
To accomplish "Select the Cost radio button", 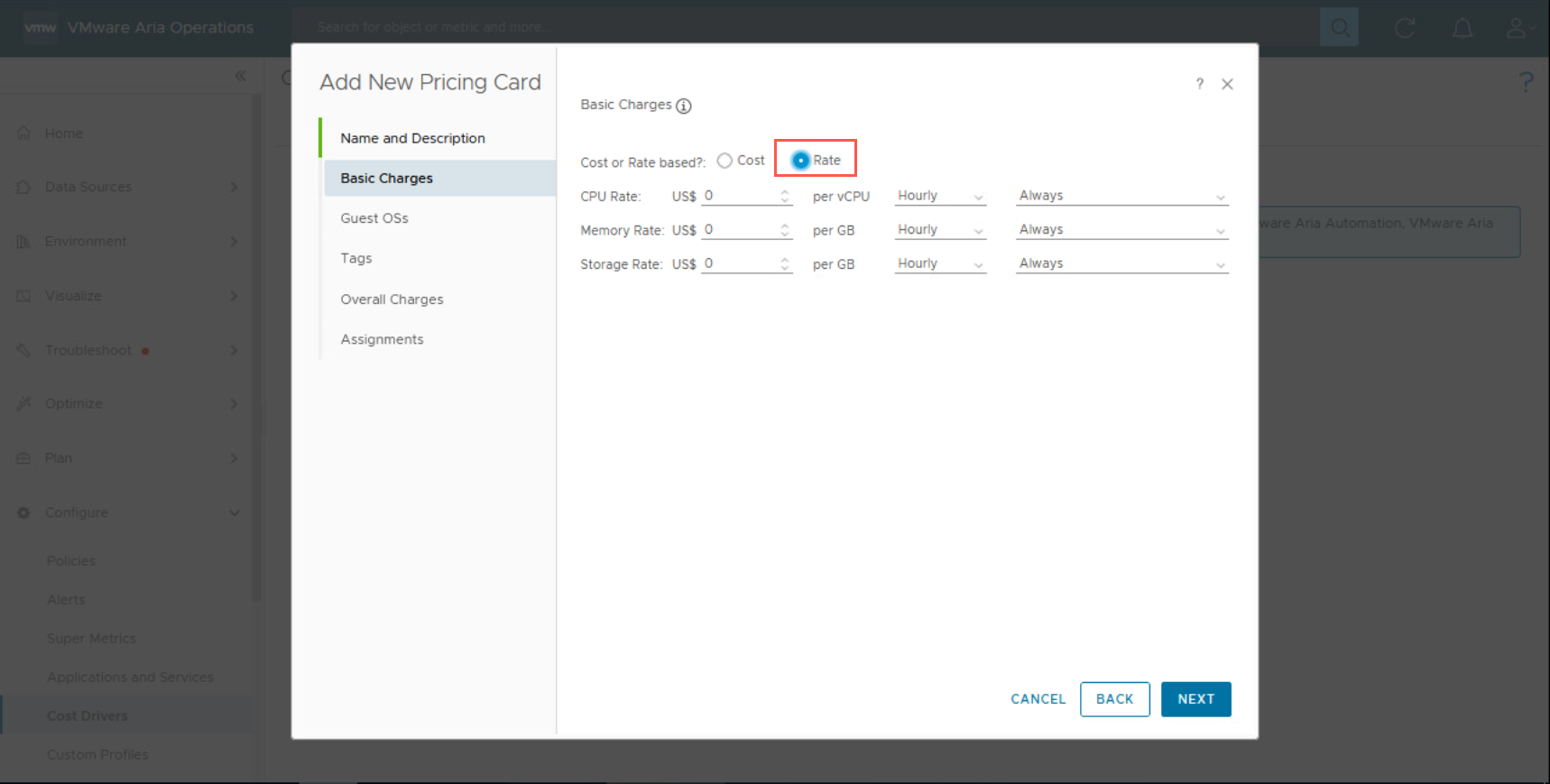I will tap(724, 161).
